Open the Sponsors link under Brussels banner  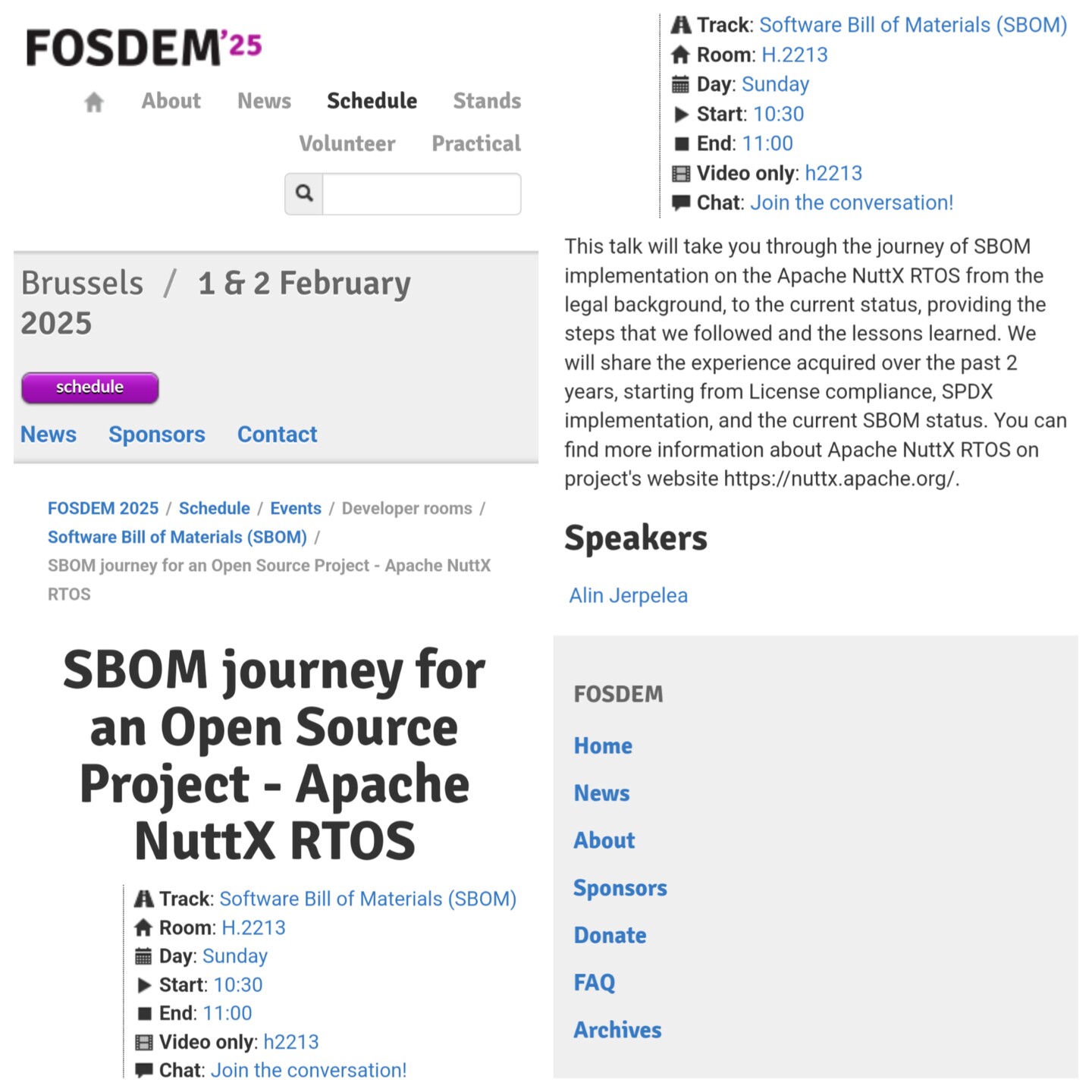point(157,435)
